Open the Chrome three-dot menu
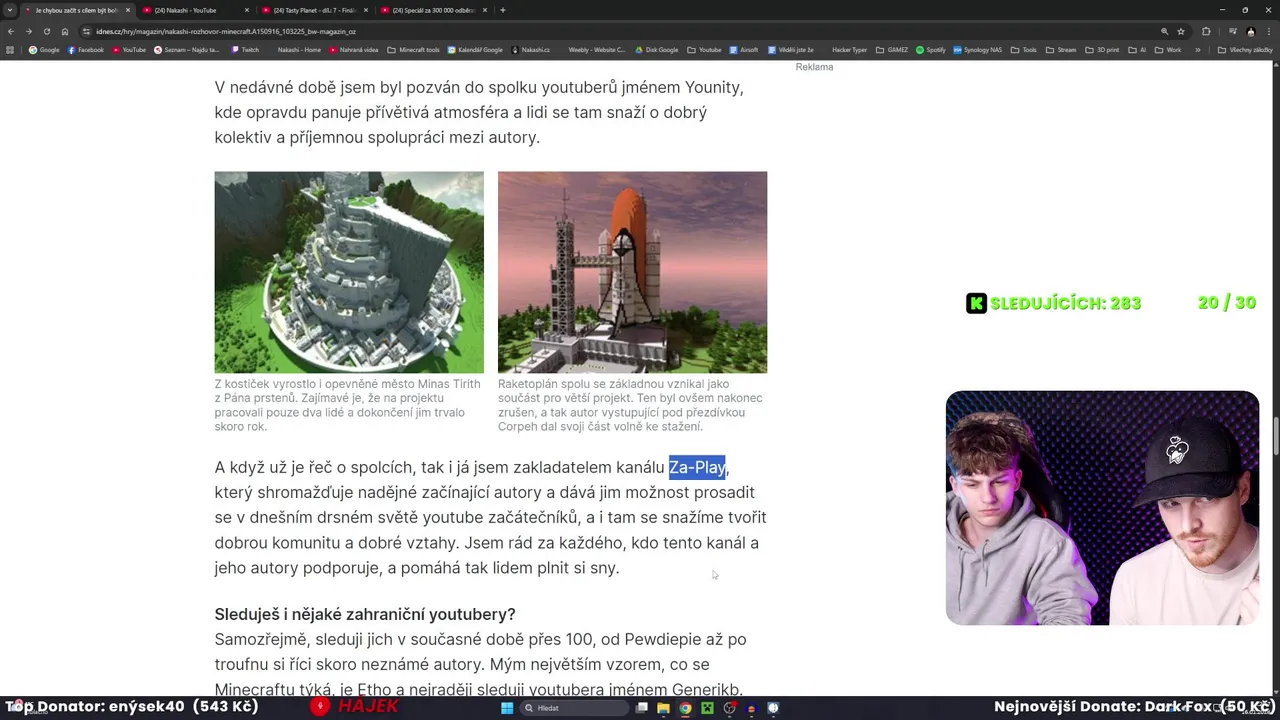This screenshot has height=720, width=1280. tap(1268, 31)
